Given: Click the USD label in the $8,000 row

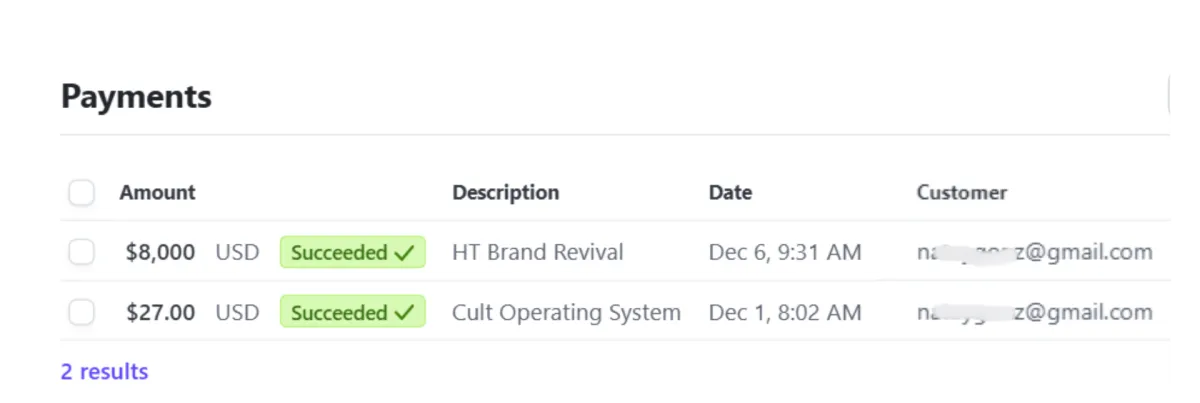Looking at the screenshot, I should 237,253.
